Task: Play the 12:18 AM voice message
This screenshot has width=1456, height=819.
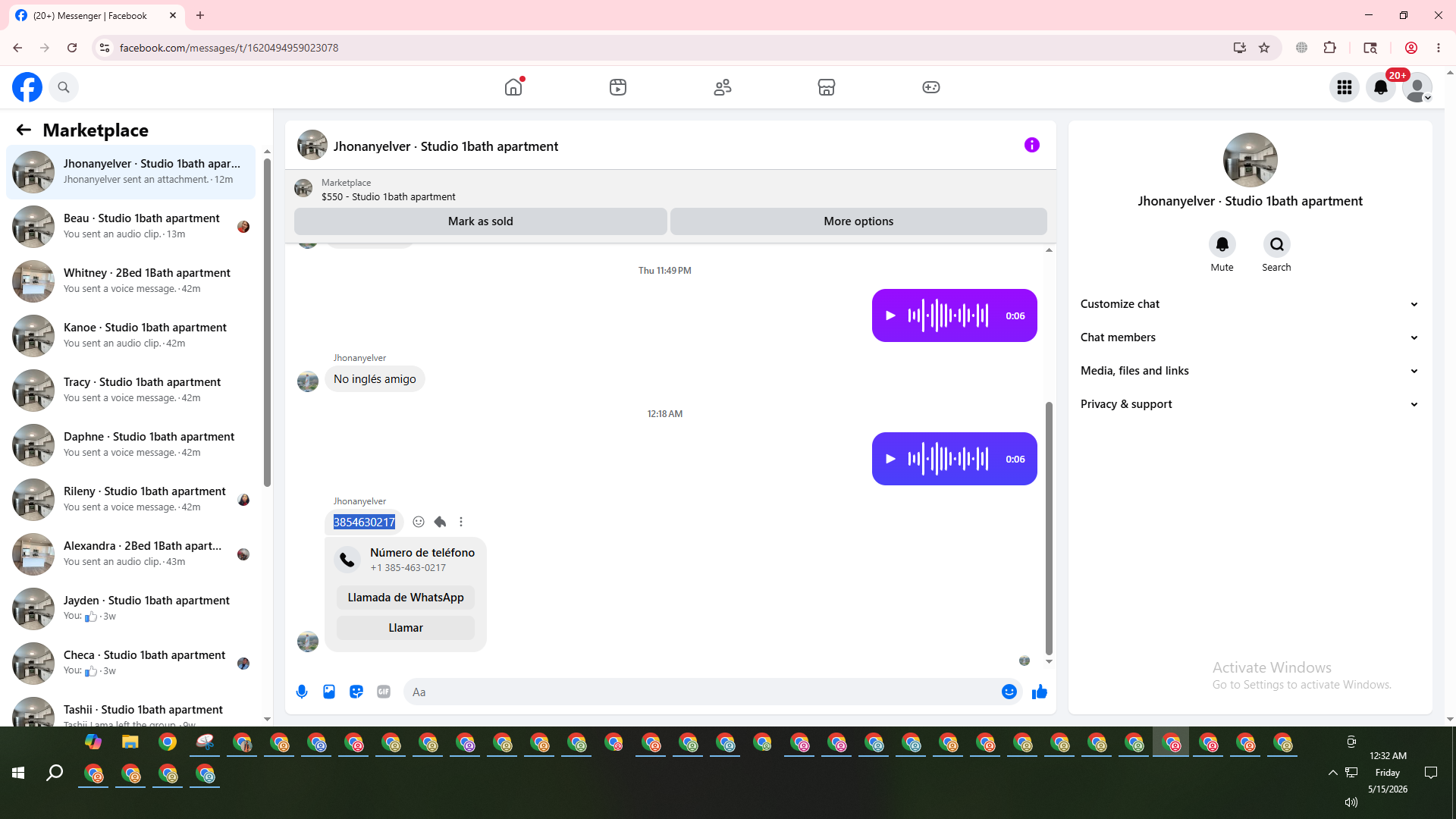Action: click(891, 459)
